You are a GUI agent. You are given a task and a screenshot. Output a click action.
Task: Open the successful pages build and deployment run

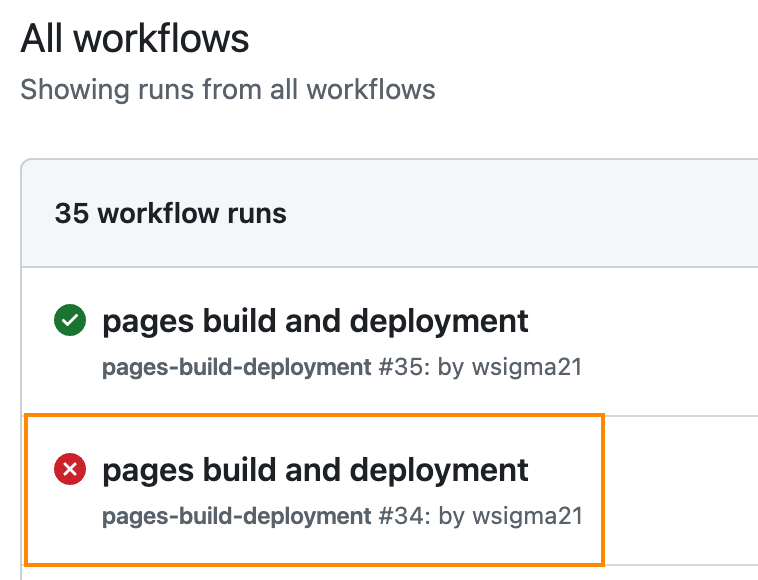pyautogui.click(x=315, y=321)
